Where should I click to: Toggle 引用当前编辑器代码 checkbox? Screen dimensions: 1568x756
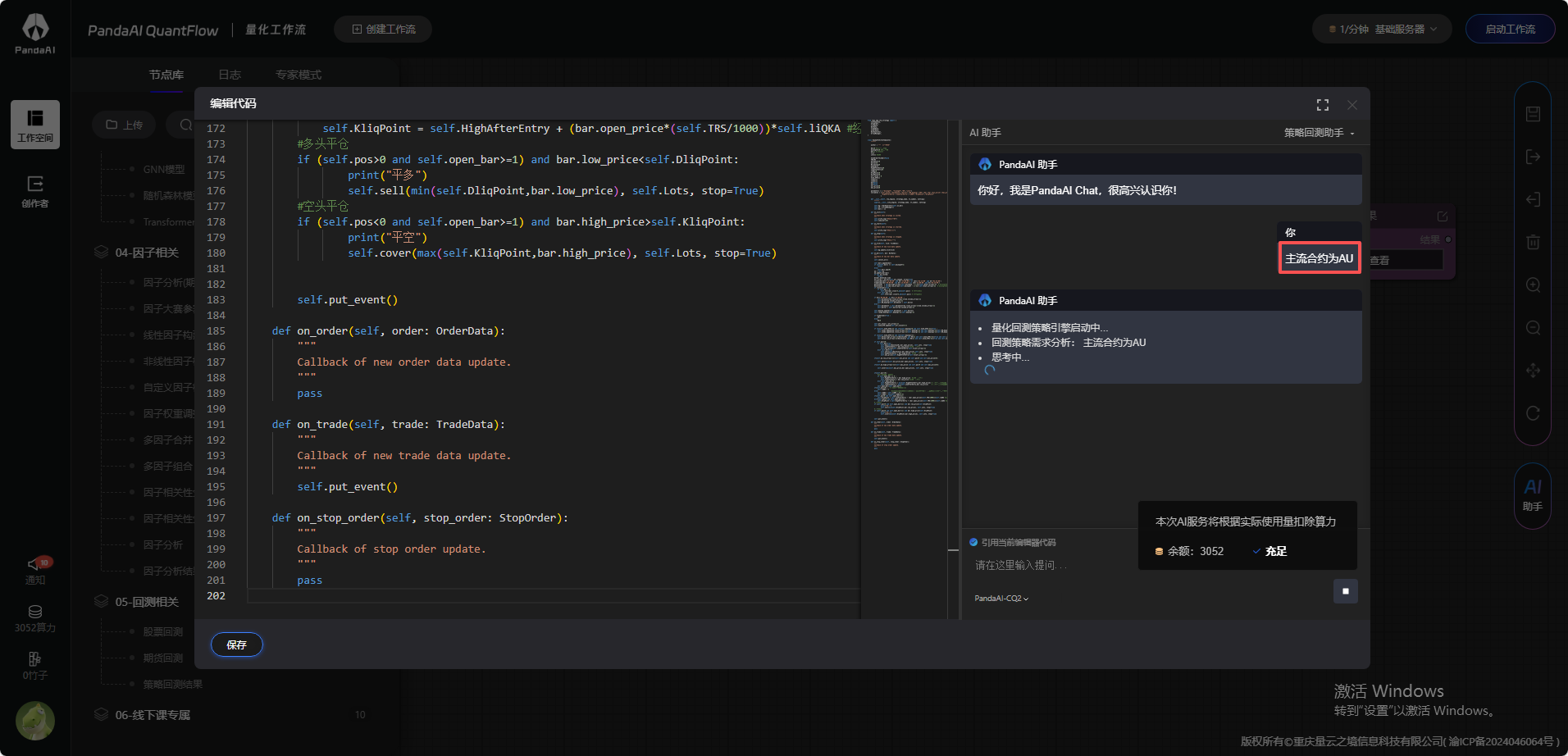(x=973, y=542)
